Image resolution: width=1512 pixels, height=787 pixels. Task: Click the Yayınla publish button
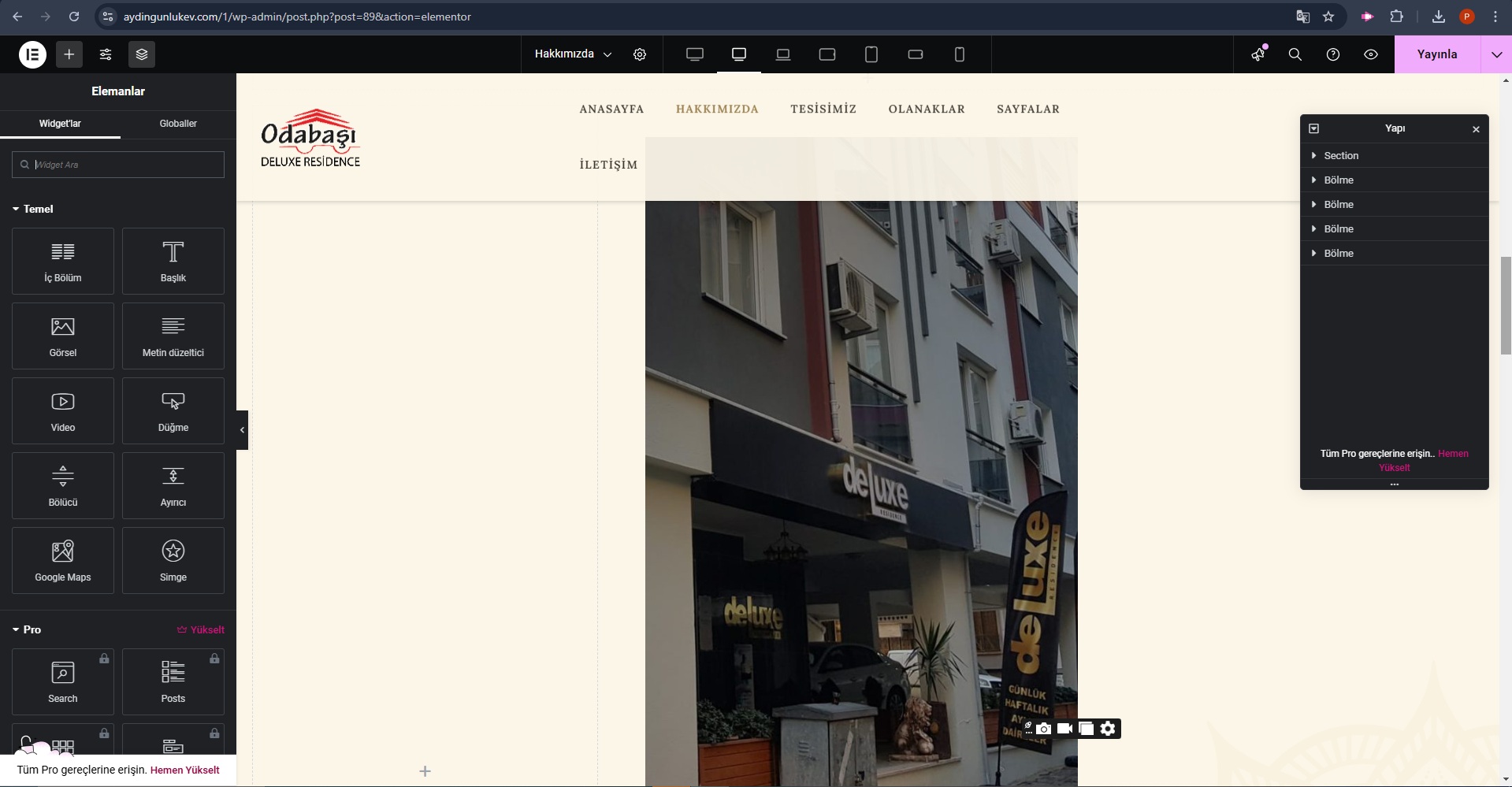[x=1437, y=54]
